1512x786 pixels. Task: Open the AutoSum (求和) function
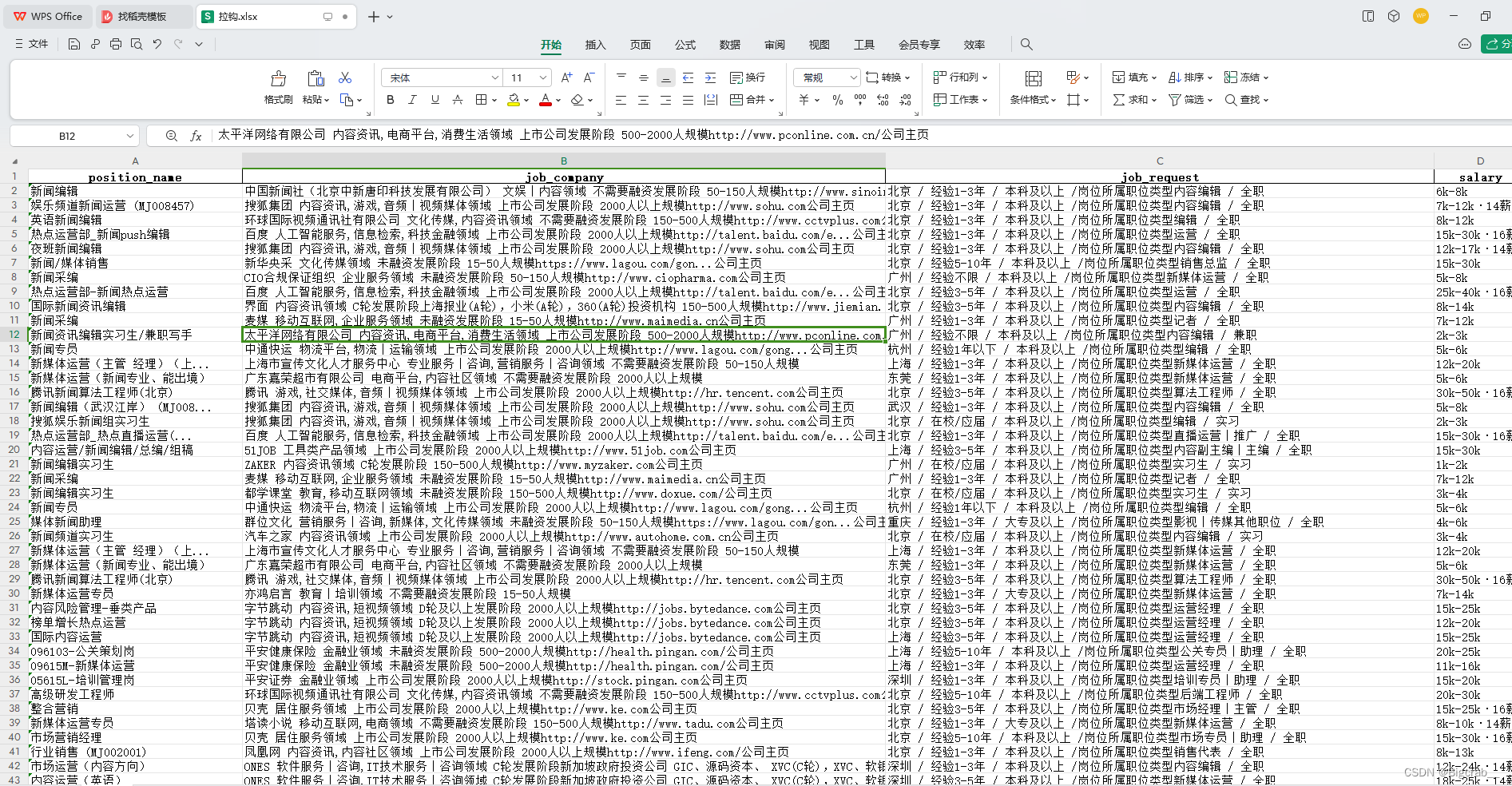1133,100
